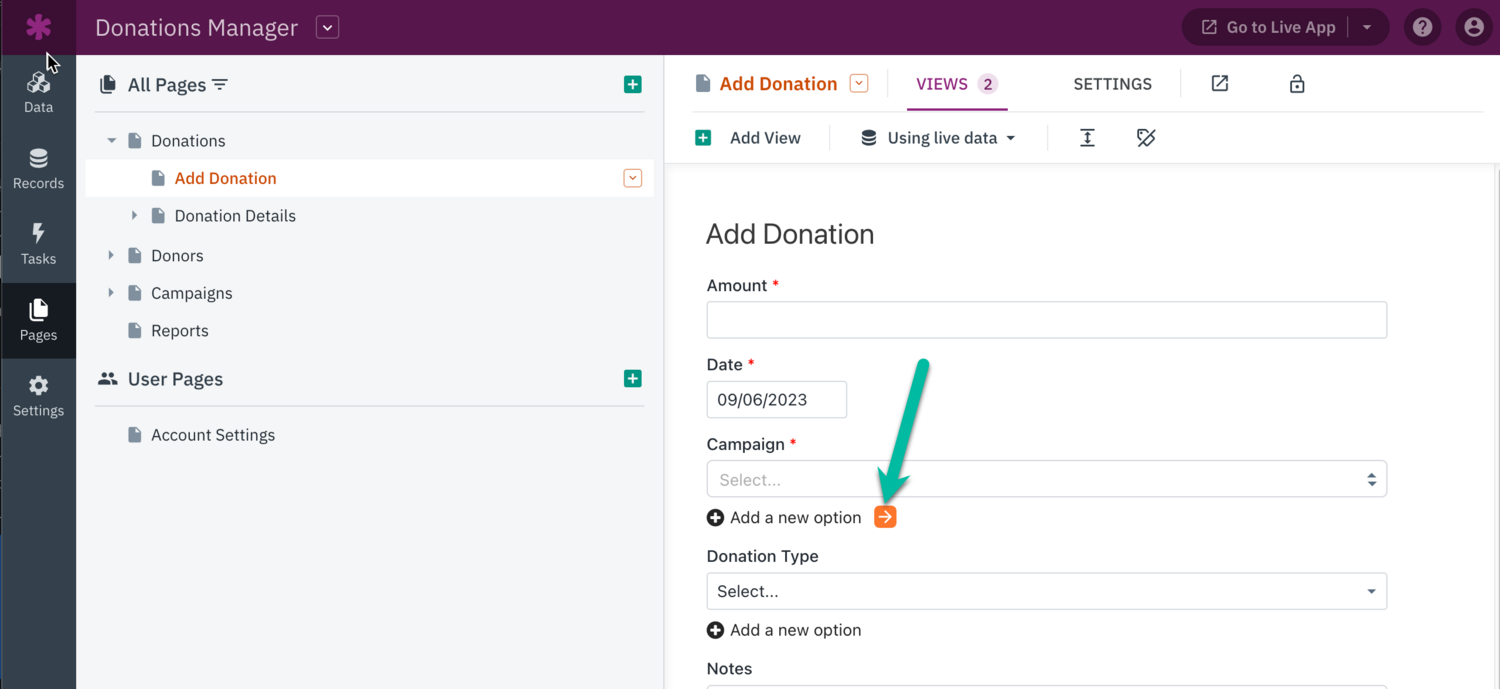Click the page lock icon

point(1297,84)
